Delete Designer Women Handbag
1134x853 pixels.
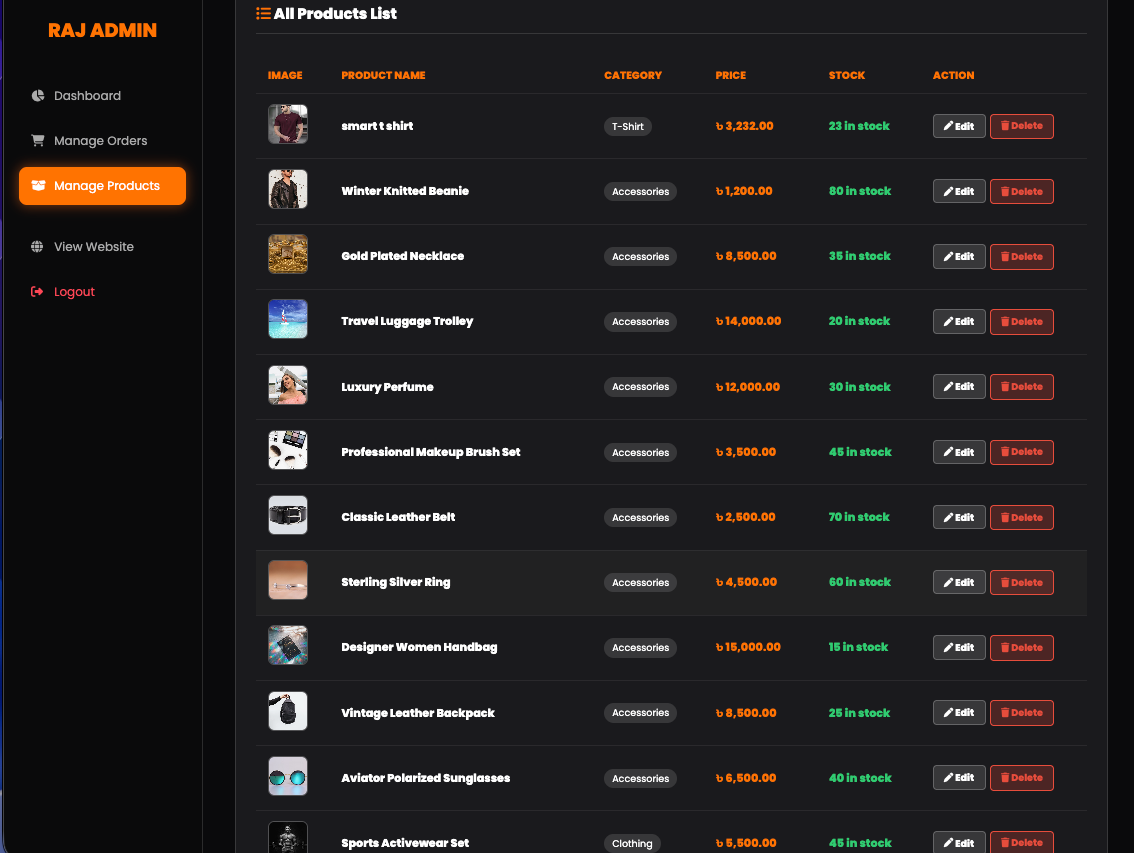(x=1021, y=648)
